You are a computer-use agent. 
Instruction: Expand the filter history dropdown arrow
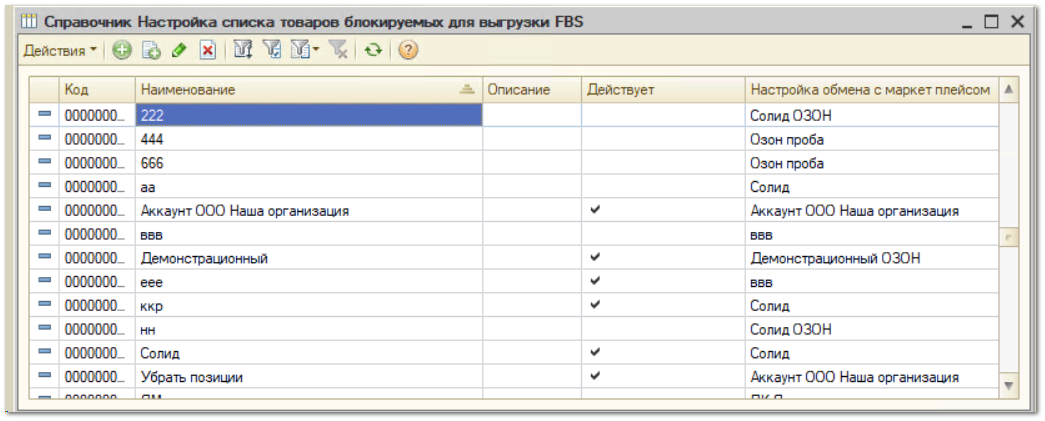pos(316,51)
